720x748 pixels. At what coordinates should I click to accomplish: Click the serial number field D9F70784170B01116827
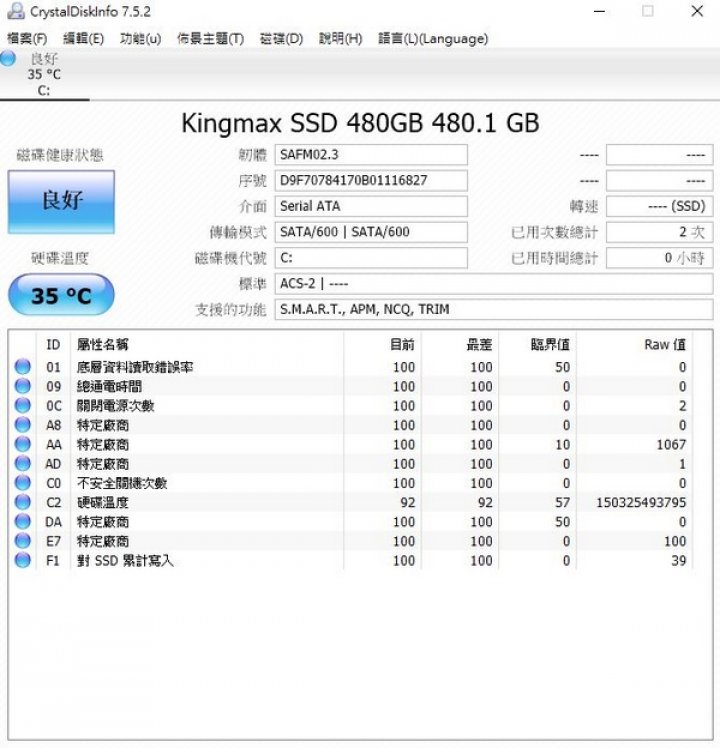371,180
